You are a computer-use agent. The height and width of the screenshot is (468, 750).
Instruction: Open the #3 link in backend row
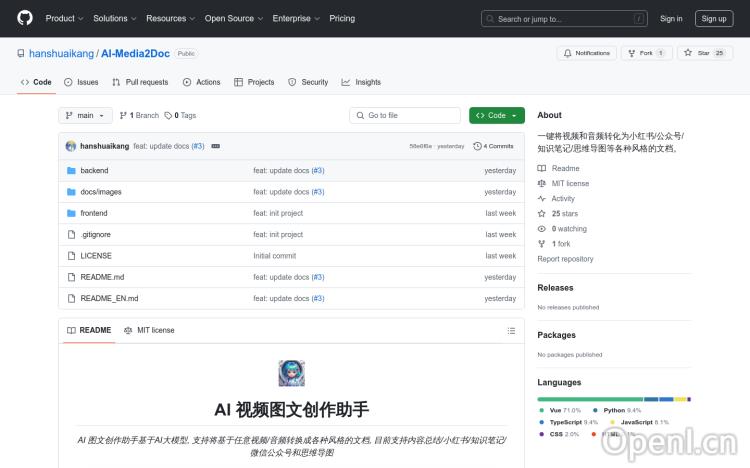[318, 170]
